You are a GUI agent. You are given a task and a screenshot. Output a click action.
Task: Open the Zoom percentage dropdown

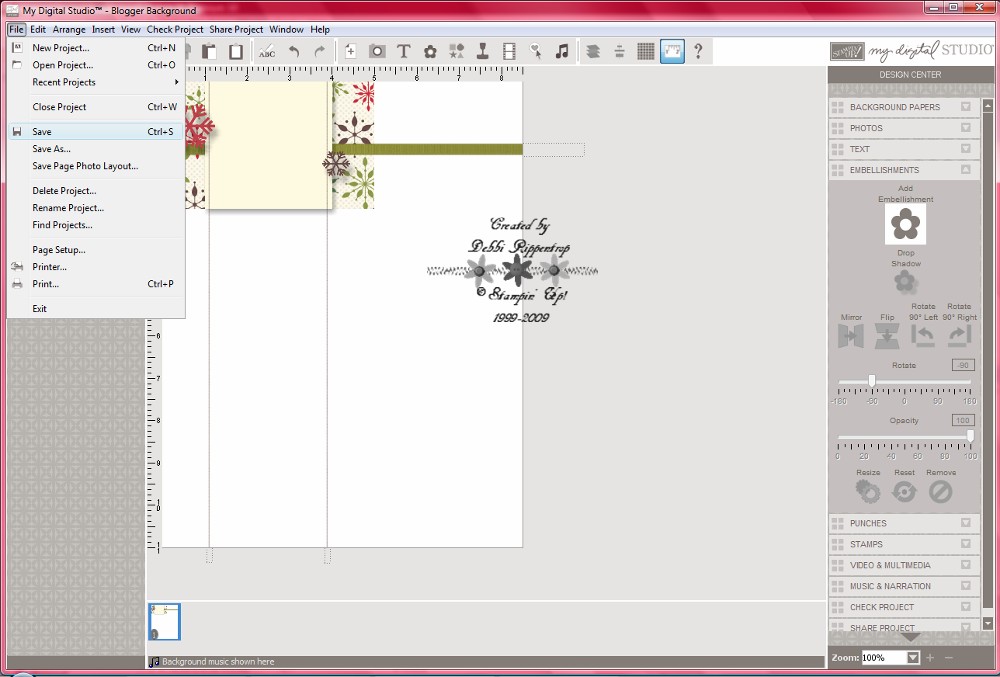pos(913,658)
